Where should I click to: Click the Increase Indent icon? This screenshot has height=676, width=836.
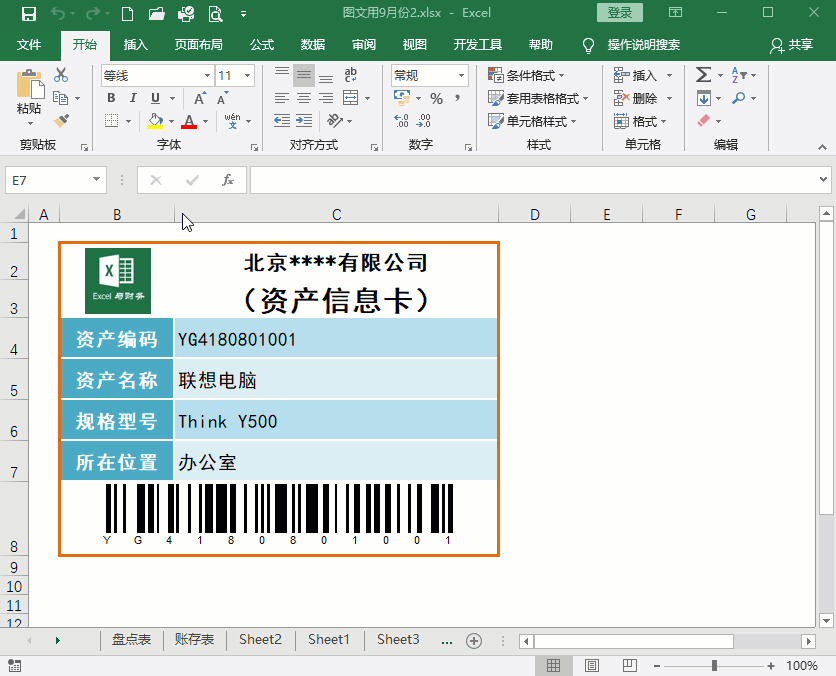tap(304, 121)
